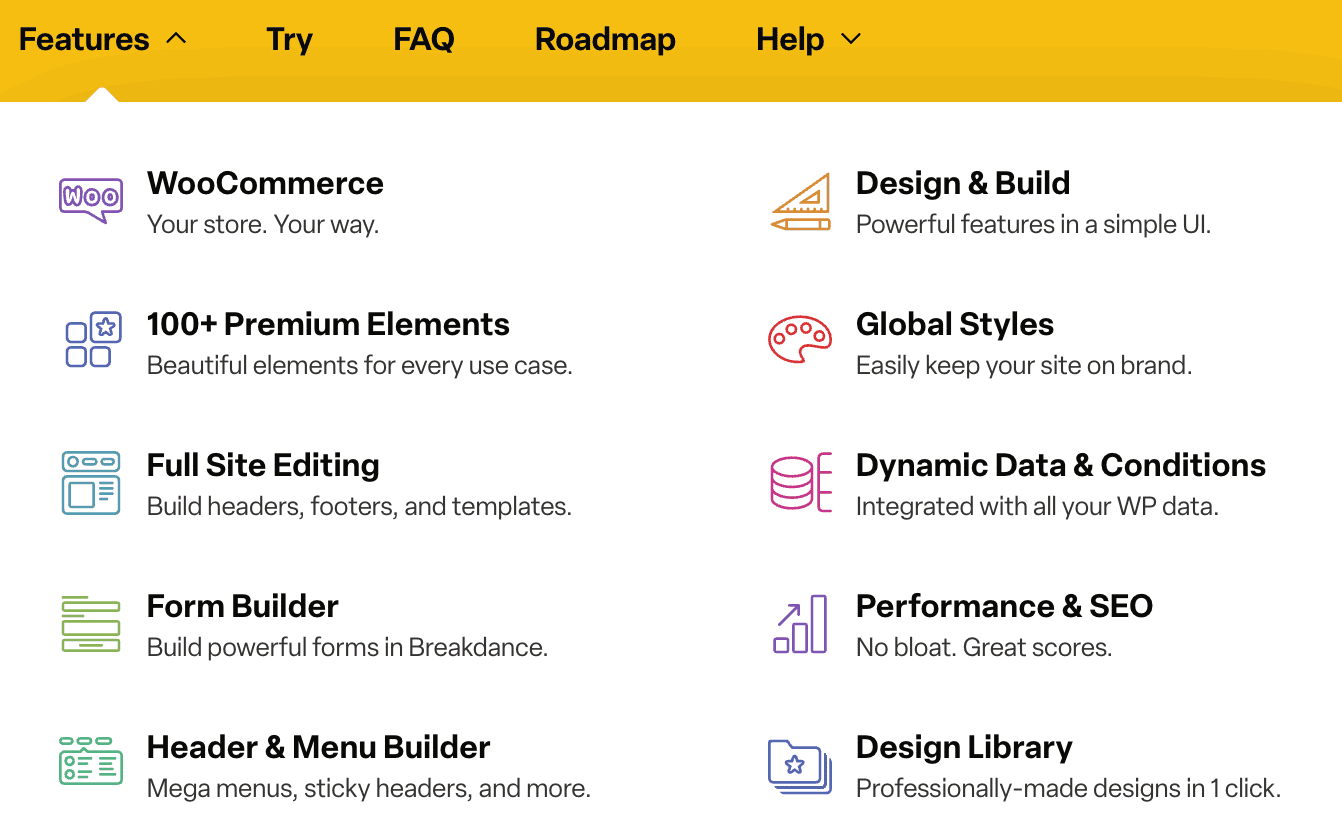This screenshot has height=828, width=1342.
Task: Click the pink database Dynamic Data icon
Action: point(801,483)
